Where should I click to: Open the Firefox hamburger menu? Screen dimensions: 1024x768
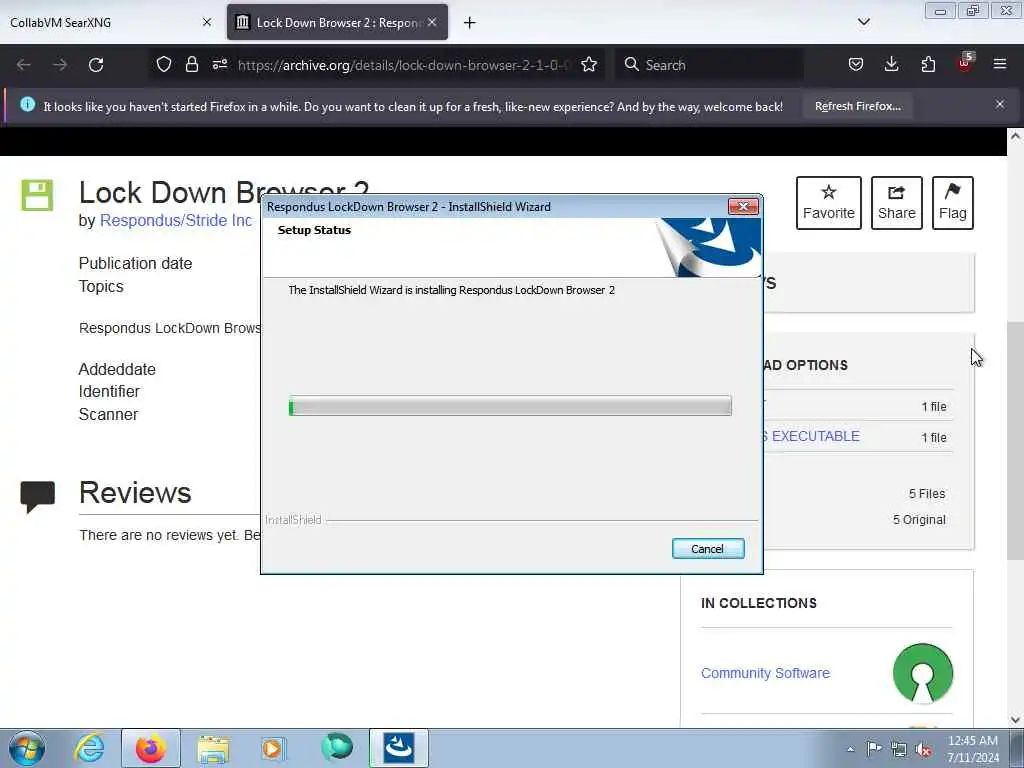(1000, 64)
